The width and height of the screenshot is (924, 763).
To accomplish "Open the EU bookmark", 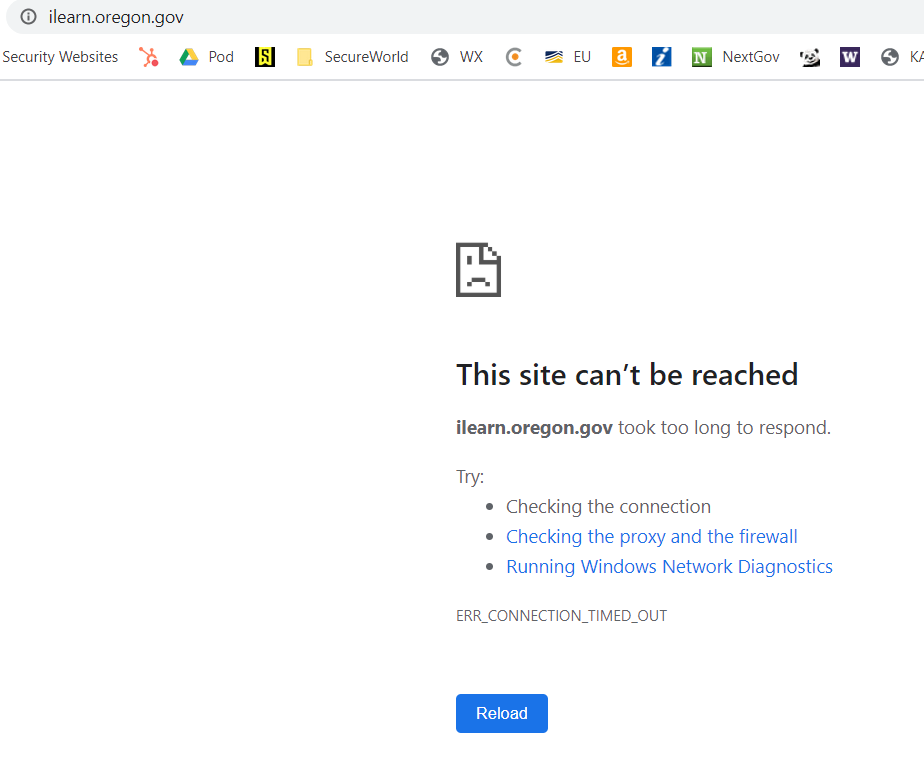I will [568, 57].
